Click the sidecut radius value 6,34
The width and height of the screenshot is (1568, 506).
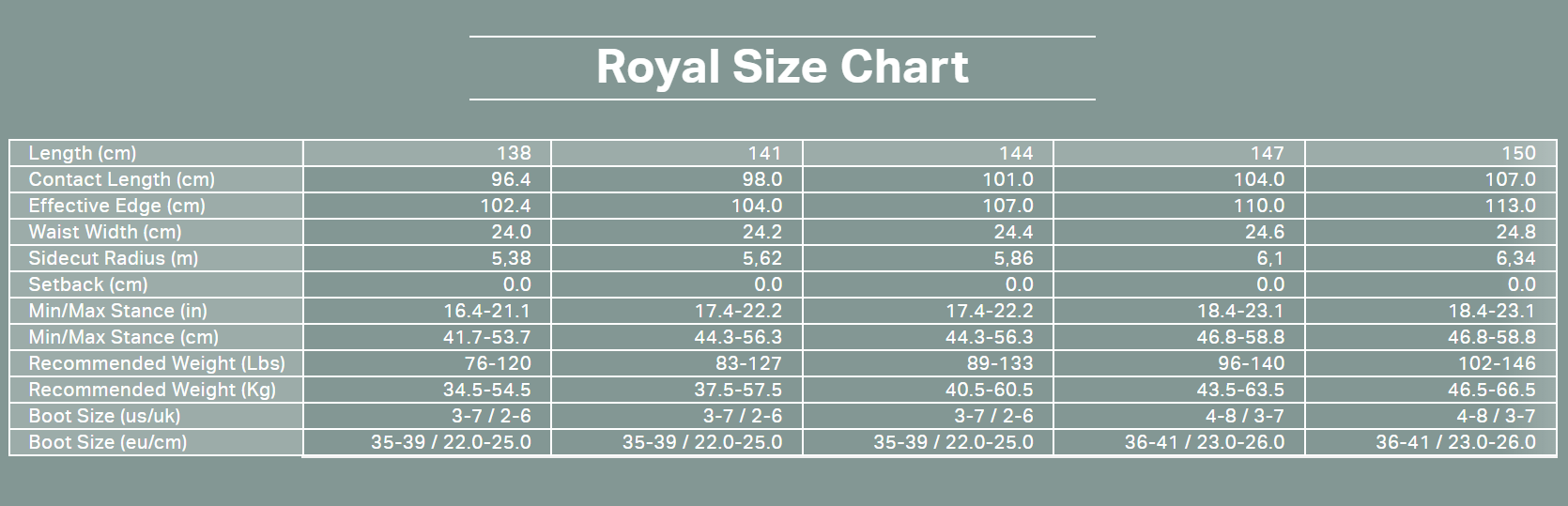click(1515, 258)
